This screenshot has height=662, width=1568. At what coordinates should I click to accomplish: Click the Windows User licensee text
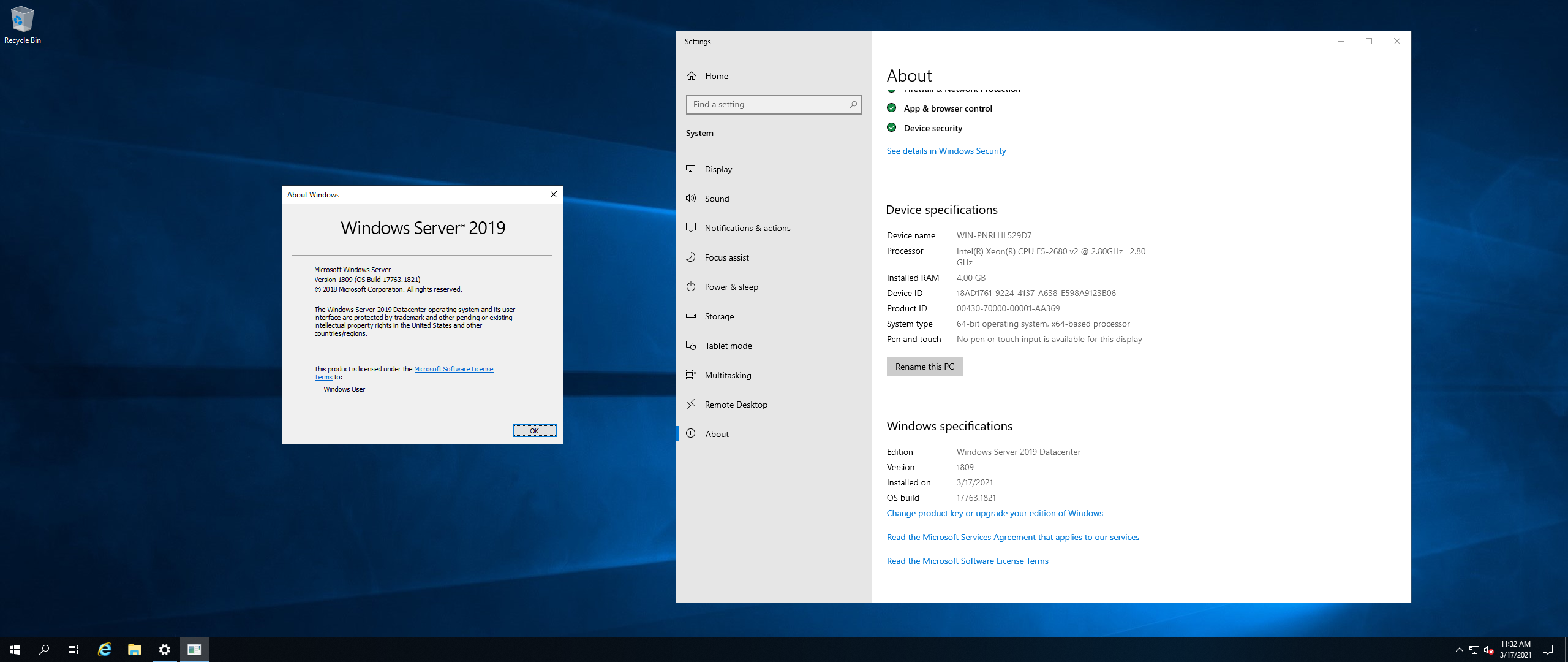(x=344, y=389)
